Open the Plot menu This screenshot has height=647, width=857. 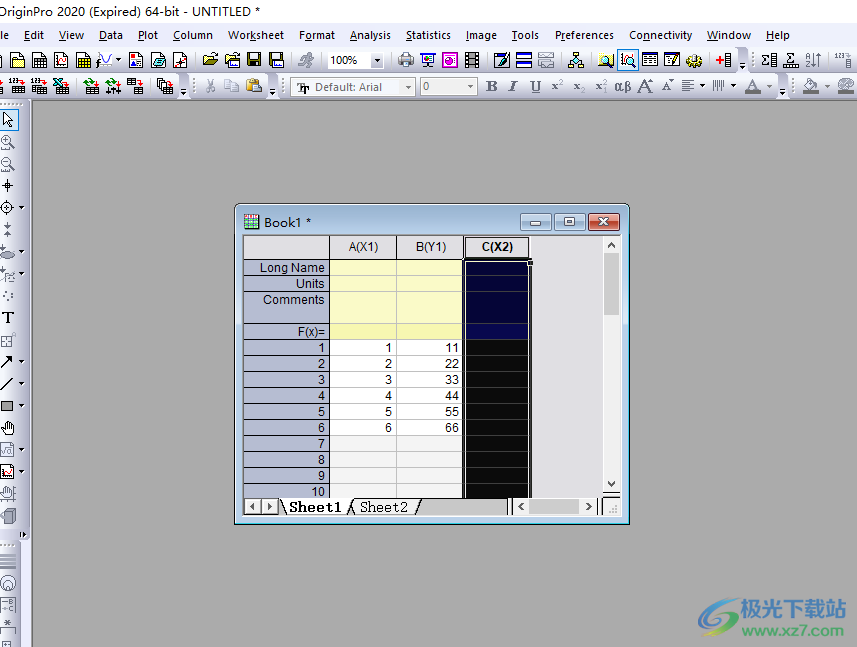(148, 36)
